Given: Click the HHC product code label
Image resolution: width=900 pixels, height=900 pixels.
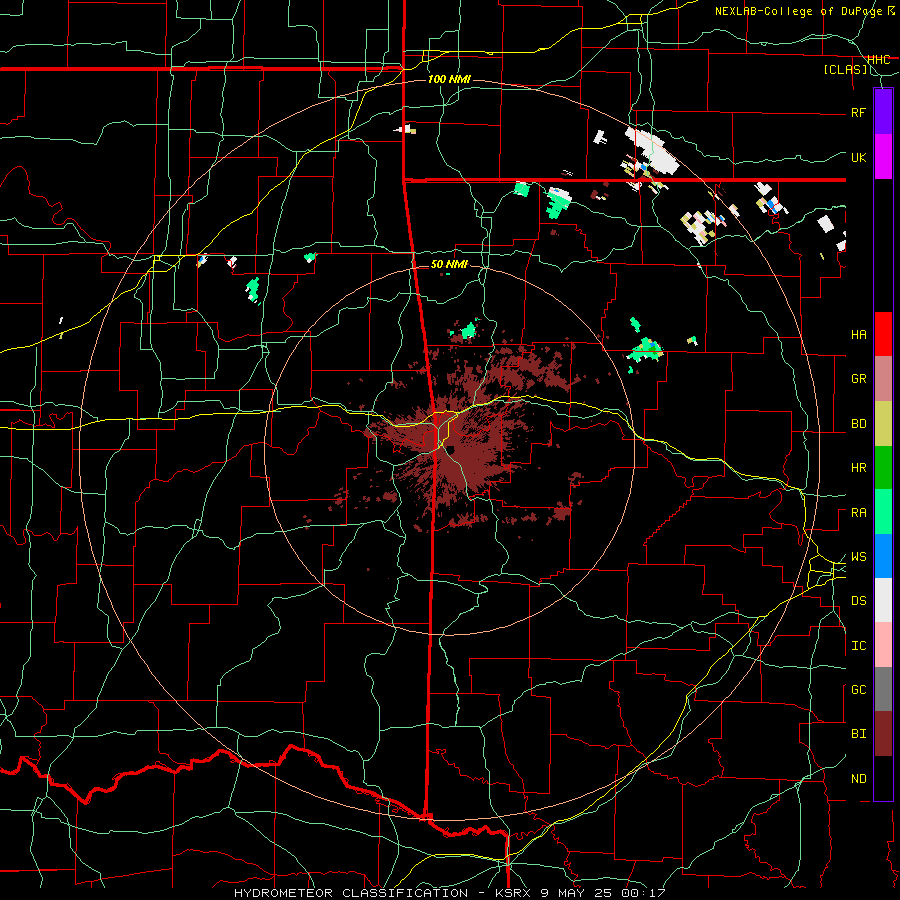Looking at the screenshot, I should (878, 59).
